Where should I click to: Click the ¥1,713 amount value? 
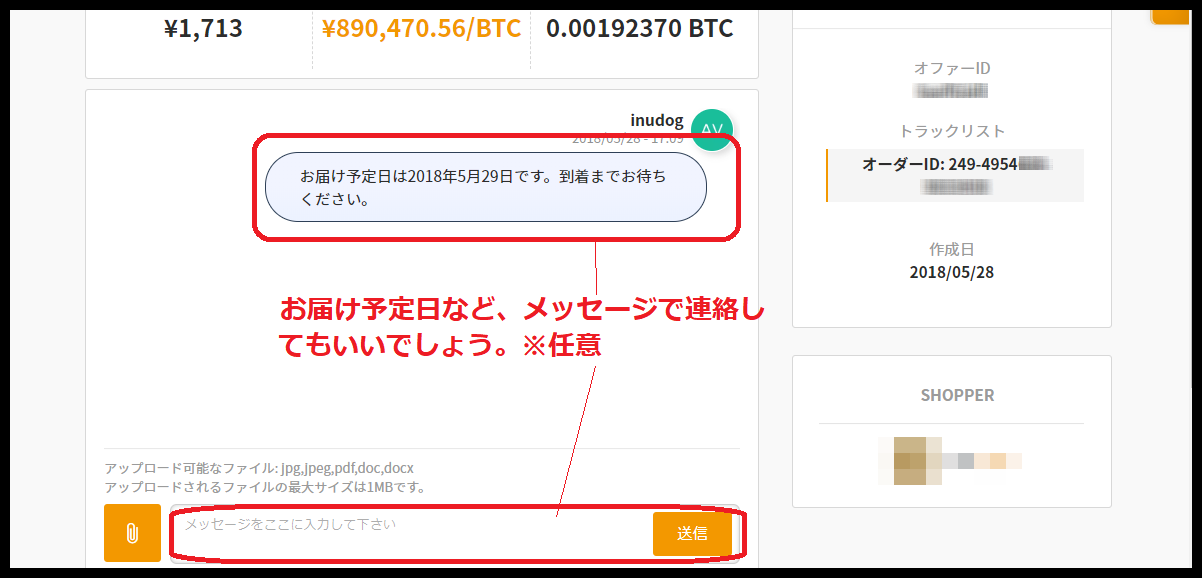click(204, 28)
